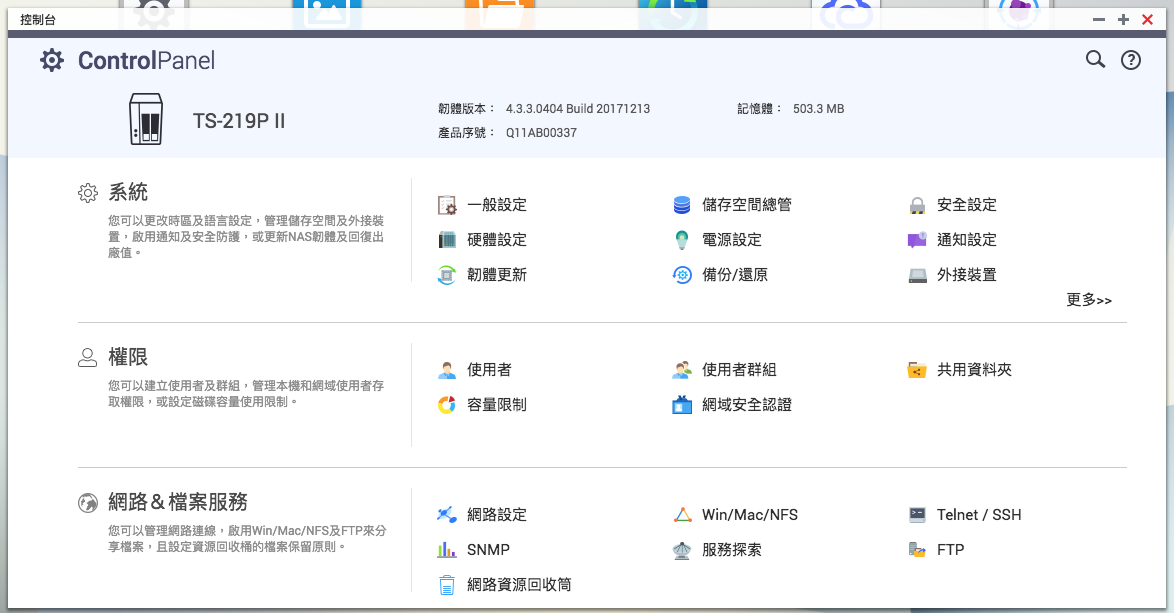Open 儲存空間總管 storage manager icon

point(682,205)
